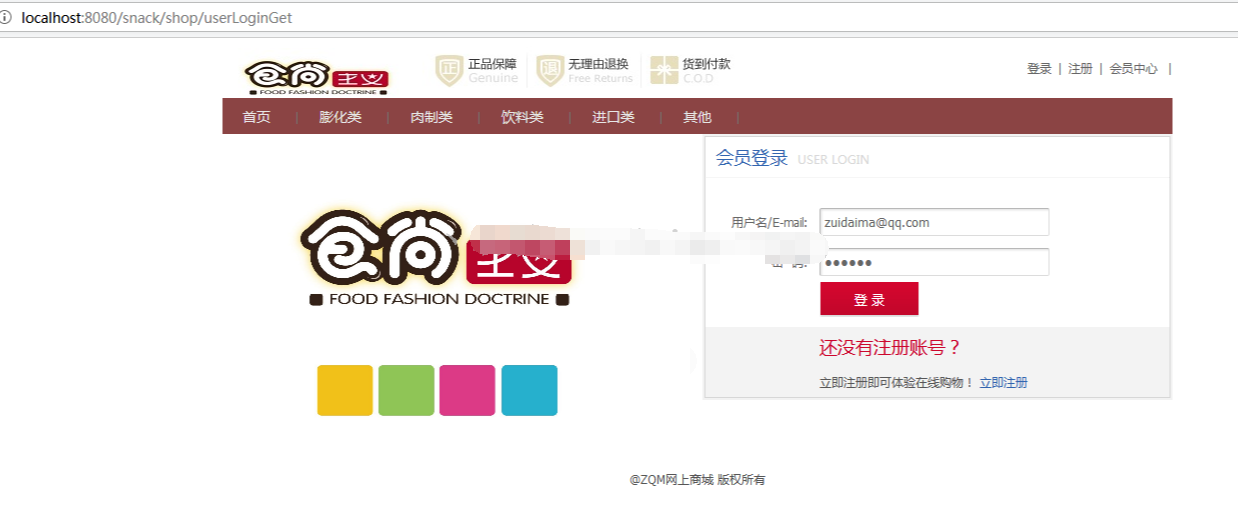
Task: Open the 进口类 category
Action: pyautogui.click(x=613, y=117)
